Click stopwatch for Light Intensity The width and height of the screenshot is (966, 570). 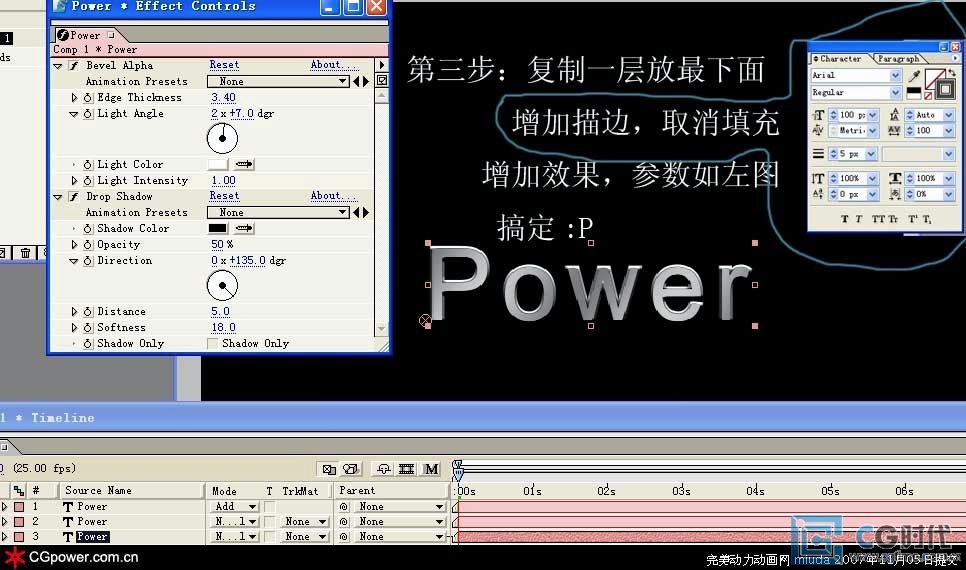click(x=87, y=181)
